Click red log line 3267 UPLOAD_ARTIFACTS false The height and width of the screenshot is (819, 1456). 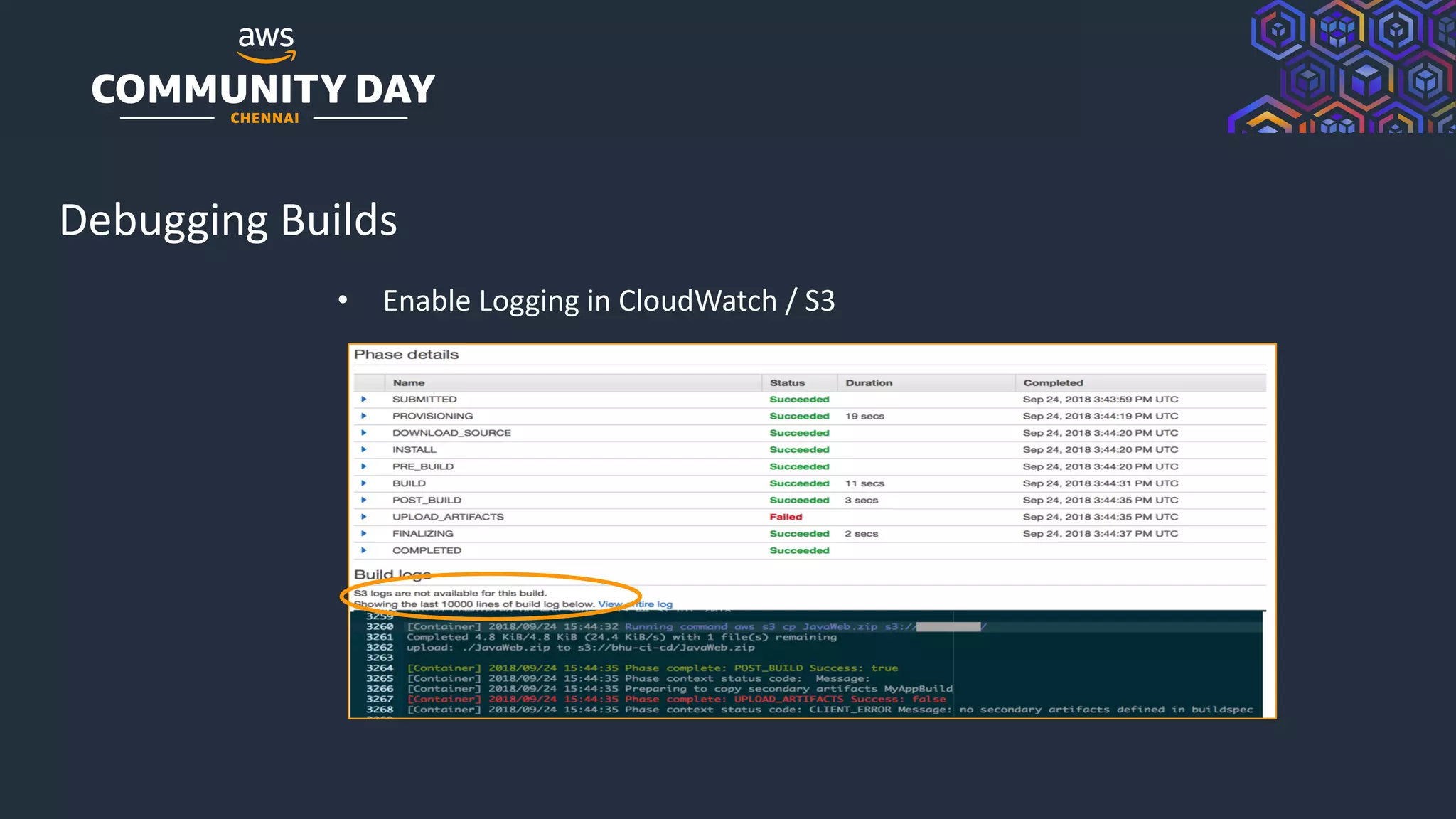(676, 699)
